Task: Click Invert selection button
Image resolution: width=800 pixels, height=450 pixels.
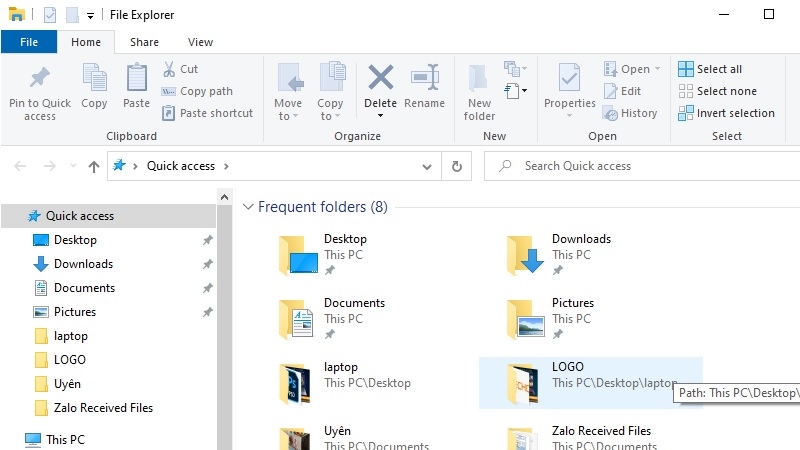Action: 726,113
